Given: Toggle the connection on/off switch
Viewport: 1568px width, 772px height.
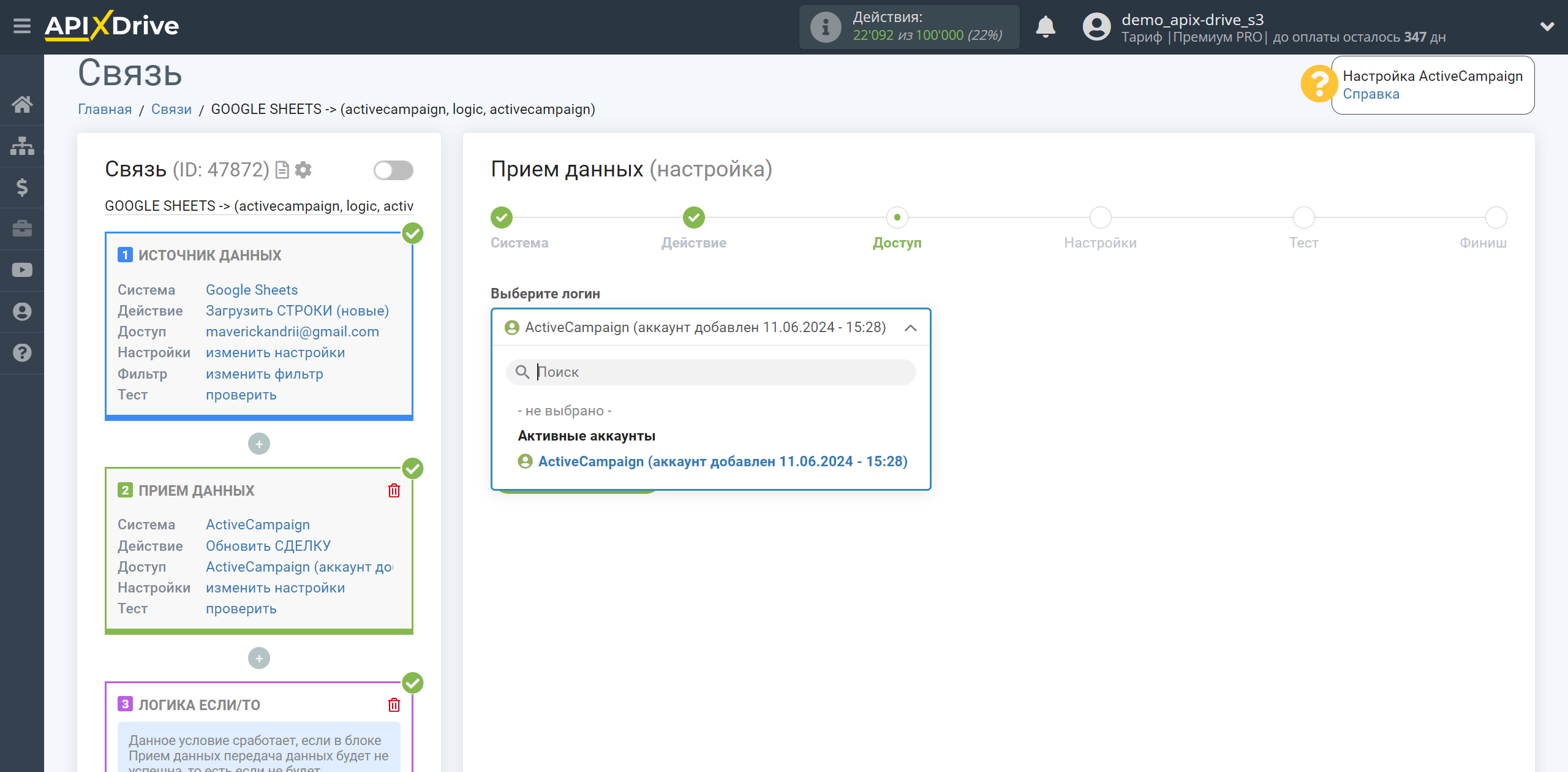Looking at the screenshot, I should [x=393, y=170].
